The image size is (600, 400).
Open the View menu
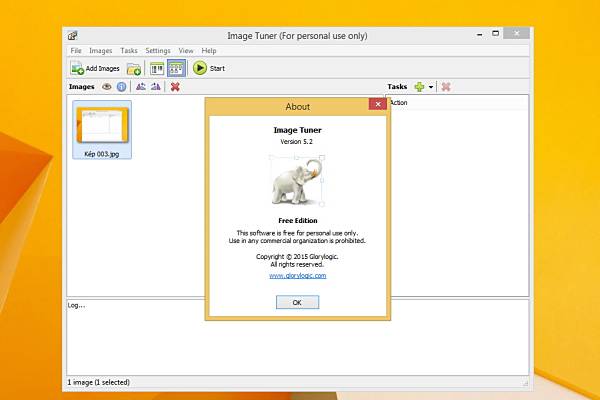click(x=186, y=51)
